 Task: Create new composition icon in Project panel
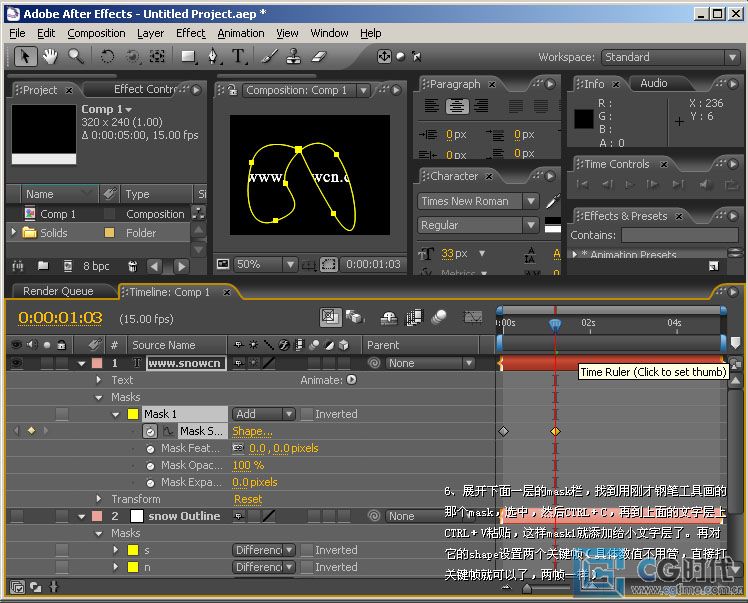[68, 266]
